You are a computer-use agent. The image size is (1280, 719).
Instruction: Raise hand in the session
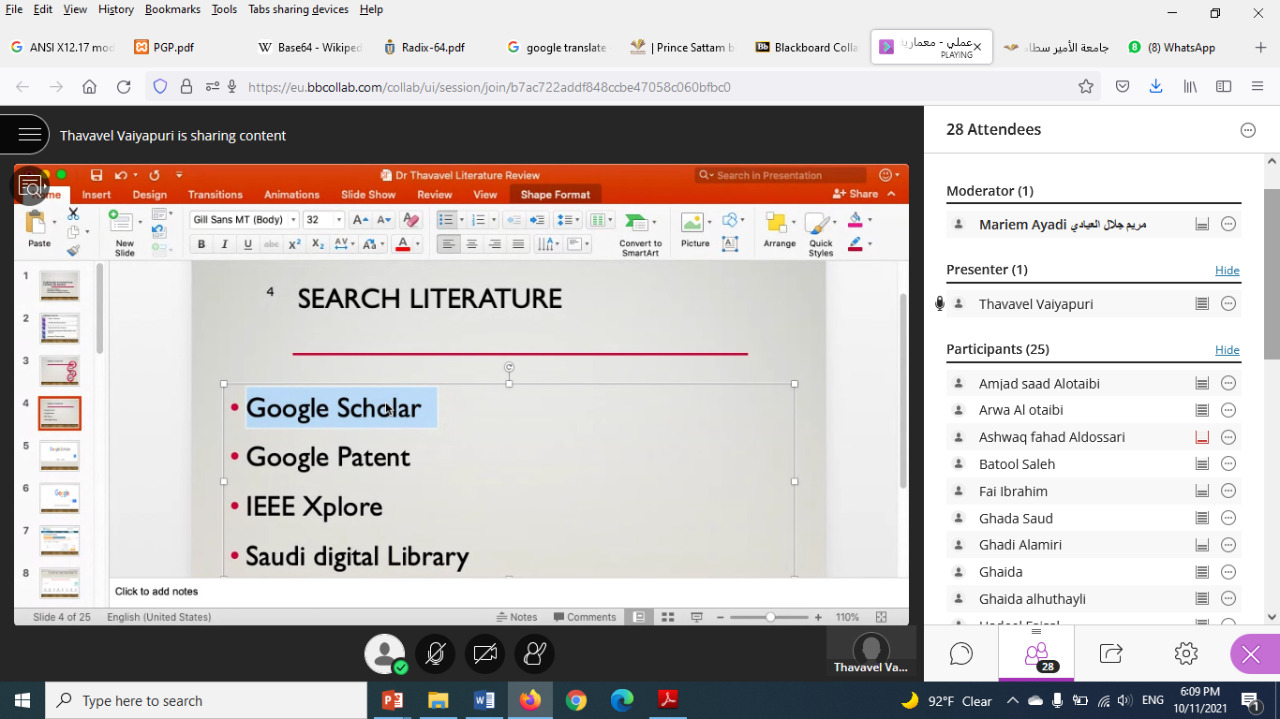click(535, 654)
